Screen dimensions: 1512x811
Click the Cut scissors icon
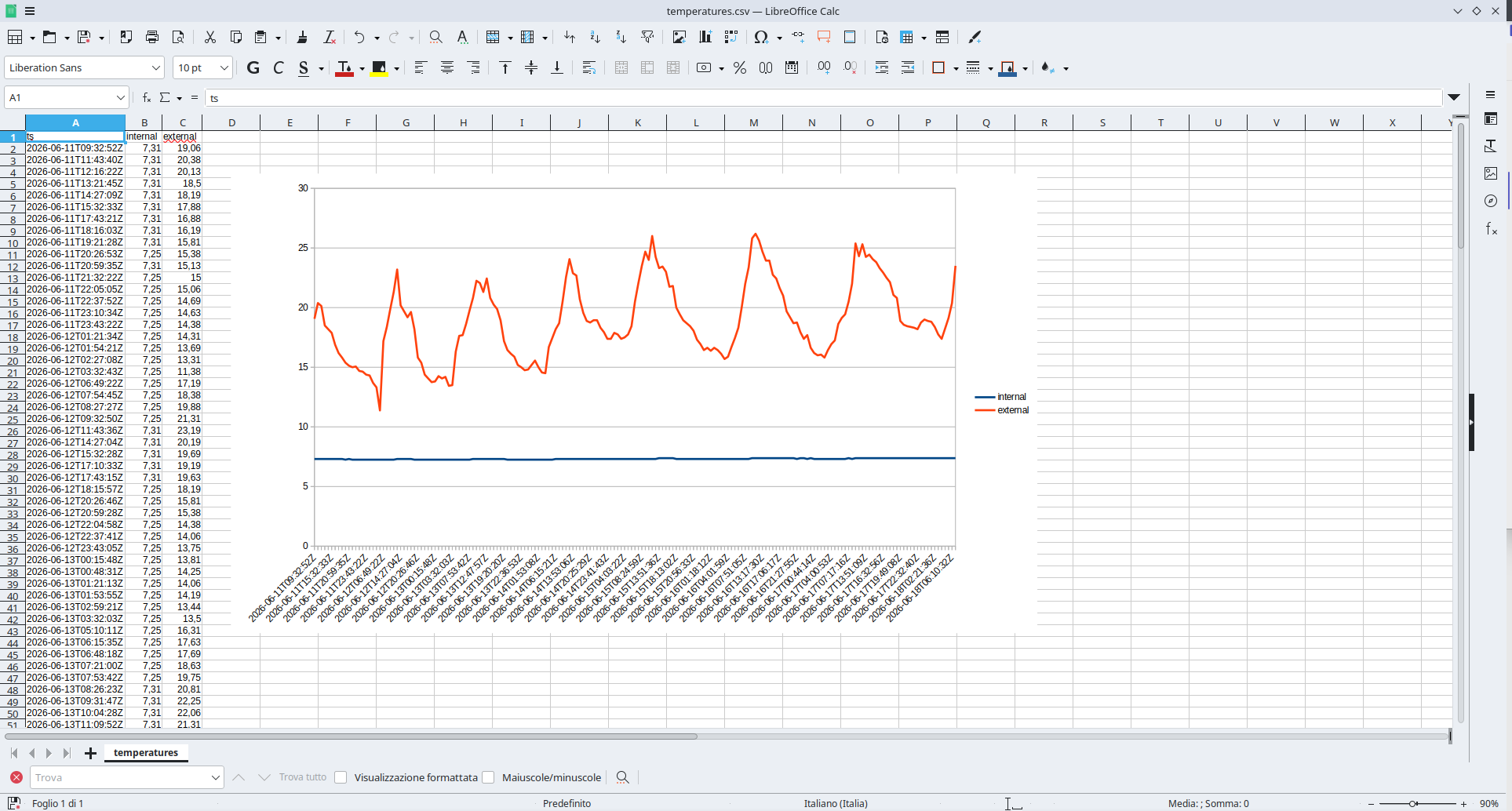(x=209, y=37)
